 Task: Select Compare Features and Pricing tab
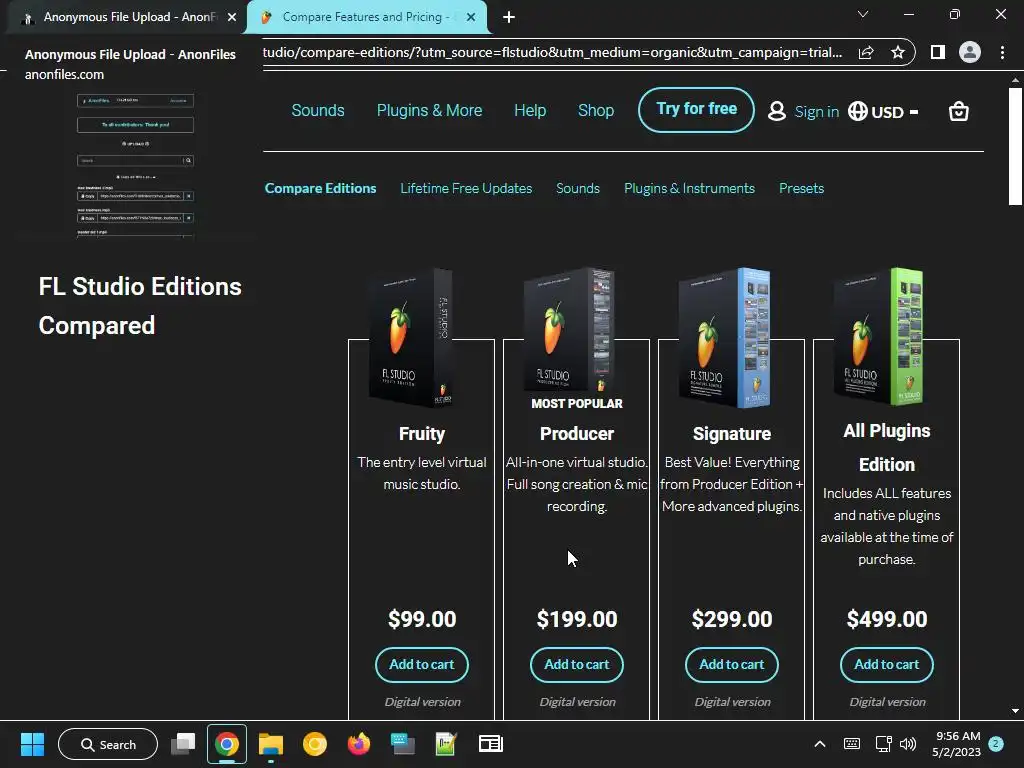click(x=366, y=17)
